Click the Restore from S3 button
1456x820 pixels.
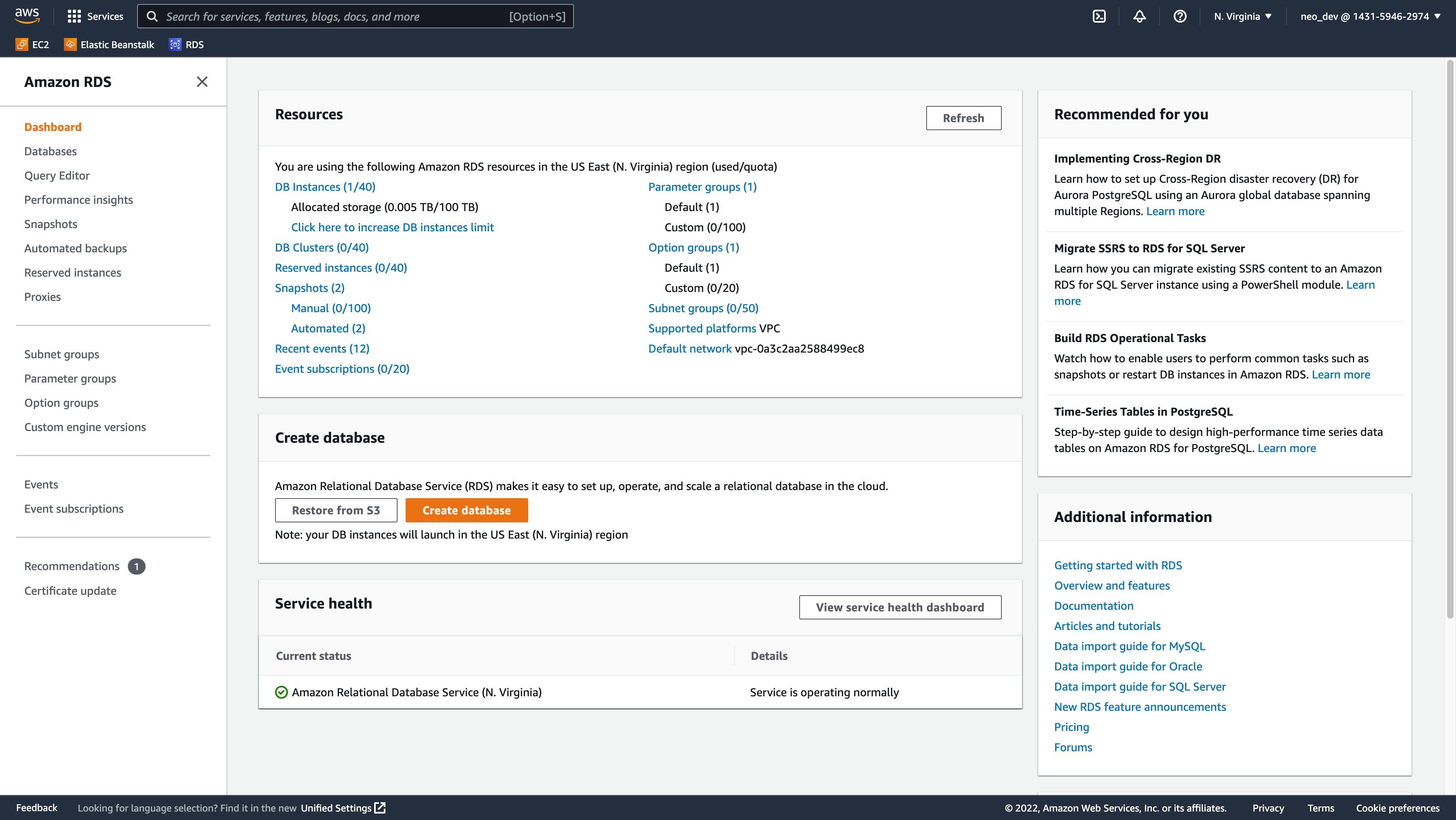point(336,510)
